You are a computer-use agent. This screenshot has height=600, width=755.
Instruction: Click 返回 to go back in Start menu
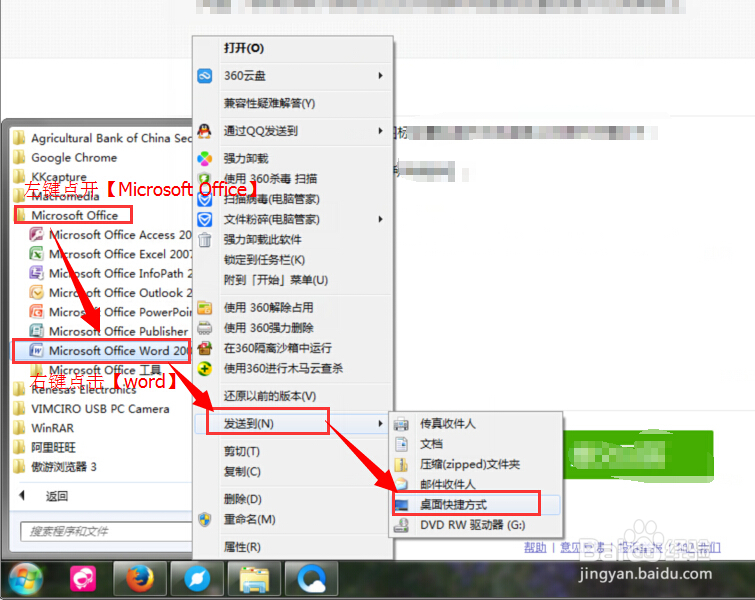point(57,496)
